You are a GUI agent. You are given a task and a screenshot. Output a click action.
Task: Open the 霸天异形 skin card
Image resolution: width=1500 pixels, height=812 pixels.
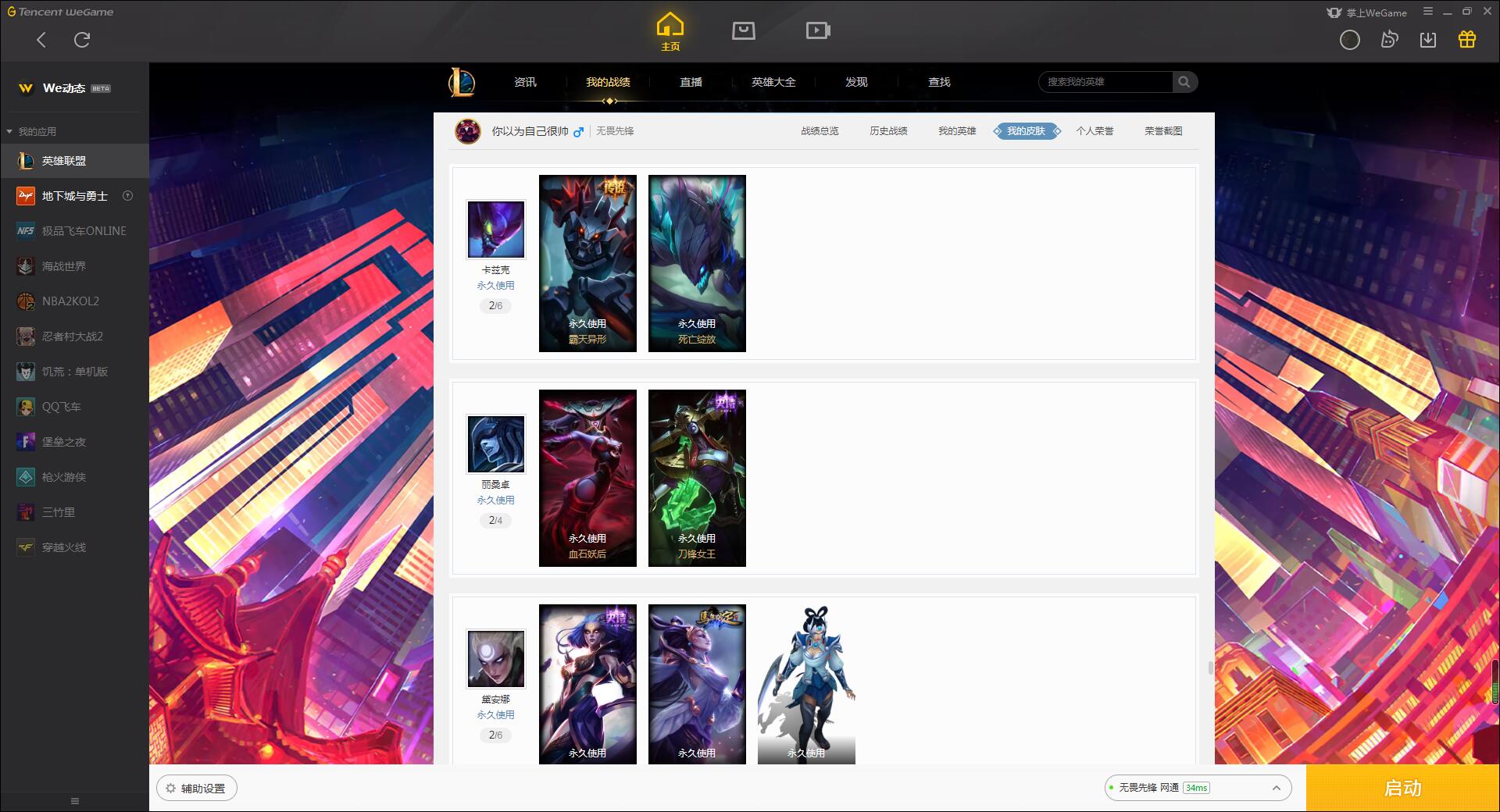tap(587, 263)
